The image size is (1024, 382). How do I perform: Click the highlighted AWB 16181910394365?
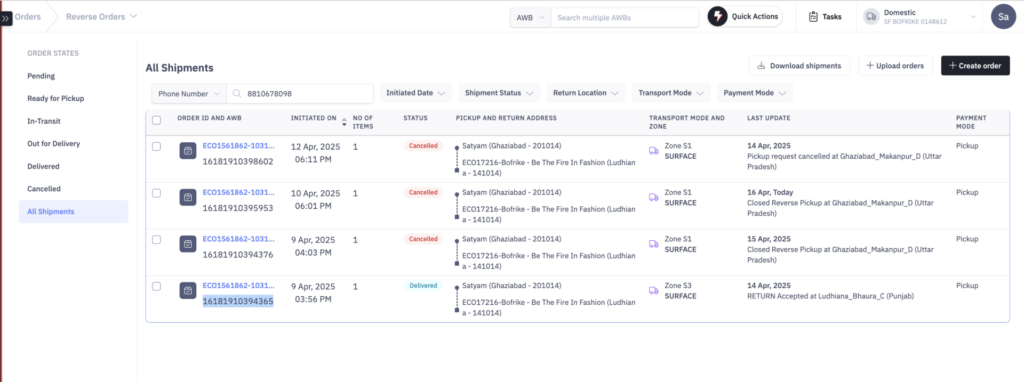pyautogui.click(x=238, y=301)
